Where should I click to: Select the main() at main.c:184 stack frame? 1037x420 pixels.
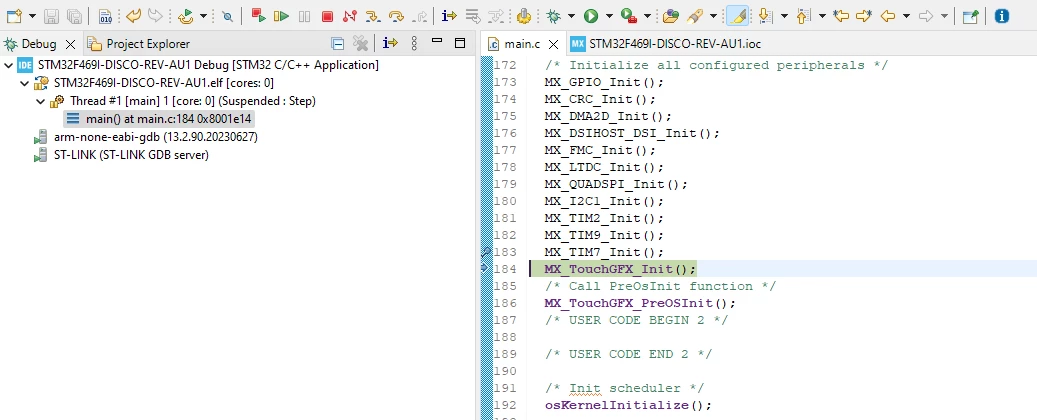pos(159,120)
